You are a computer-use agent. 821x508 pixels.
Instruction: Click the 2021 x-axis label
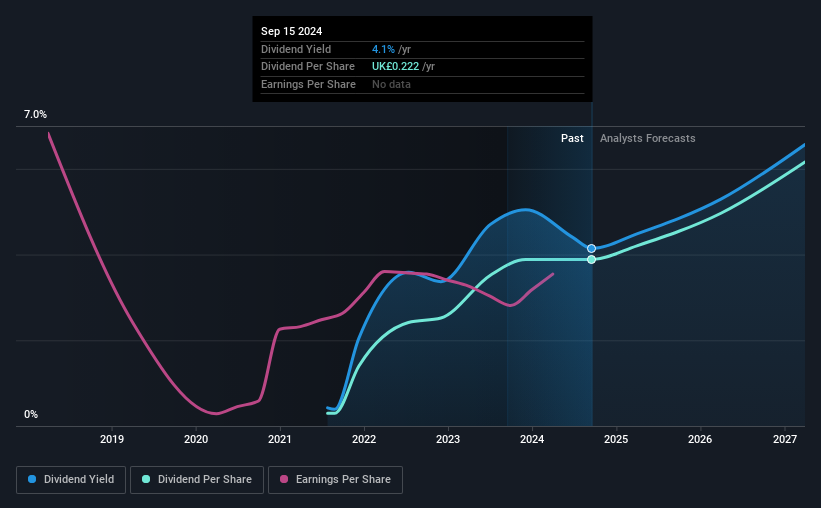[280, 439]
